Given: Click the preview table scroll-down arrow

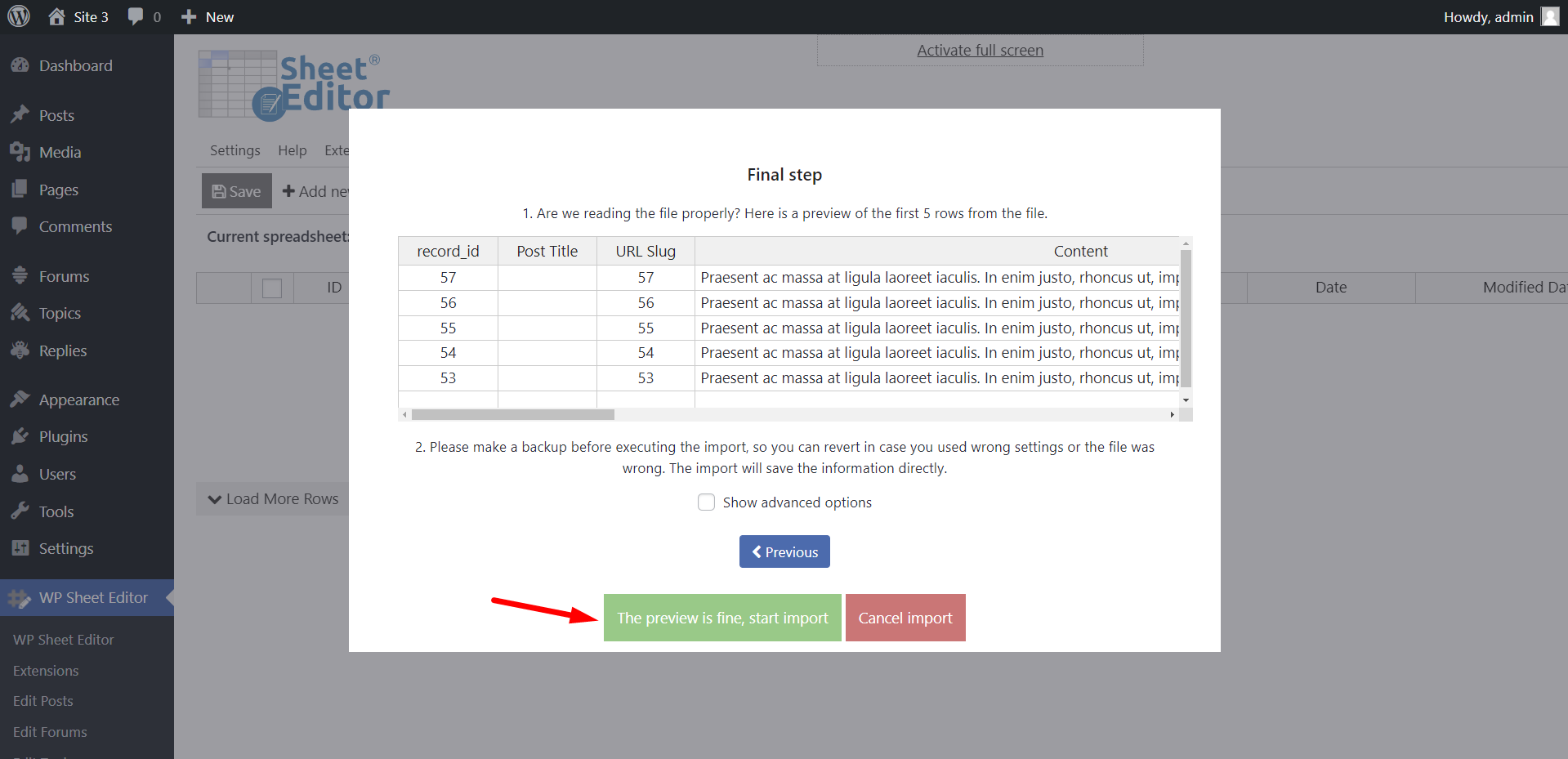Looking at the screenshot, I should [1186, 400].
